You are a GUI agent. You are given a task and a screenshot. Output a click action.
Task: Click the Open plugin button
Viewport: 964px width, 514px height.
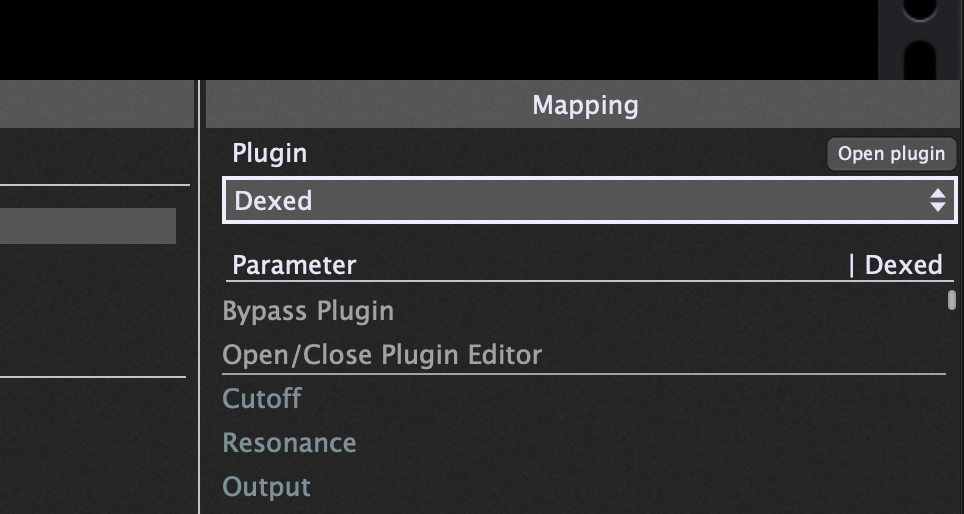(891, 154)
